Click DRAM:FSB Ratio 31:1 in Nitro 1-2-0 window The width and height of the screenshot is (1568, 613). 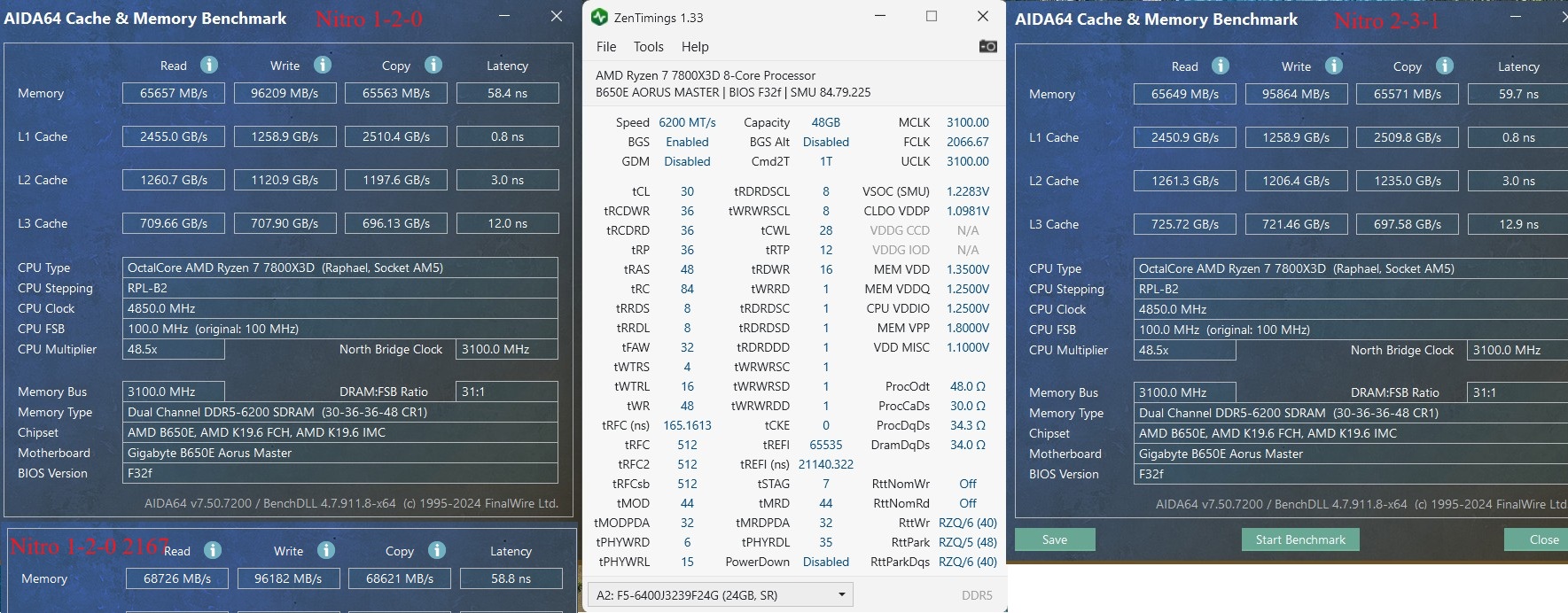coord(507,392)
